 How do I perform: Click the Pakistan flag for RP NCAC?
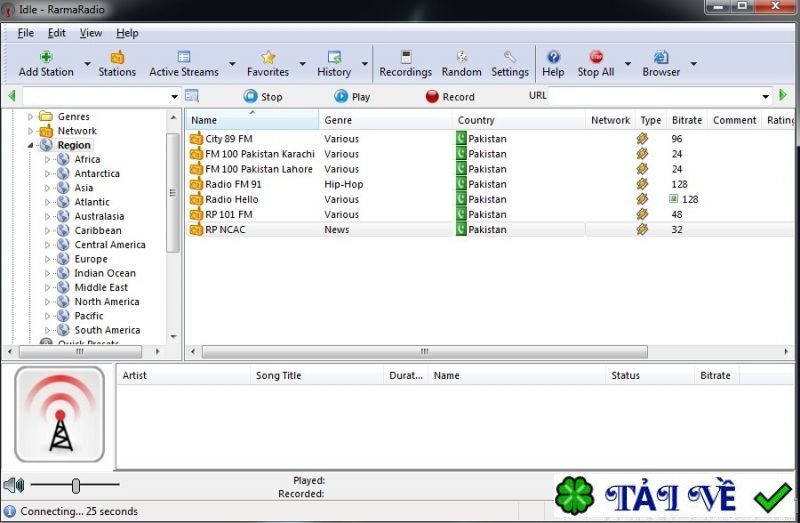pos(461,230)
